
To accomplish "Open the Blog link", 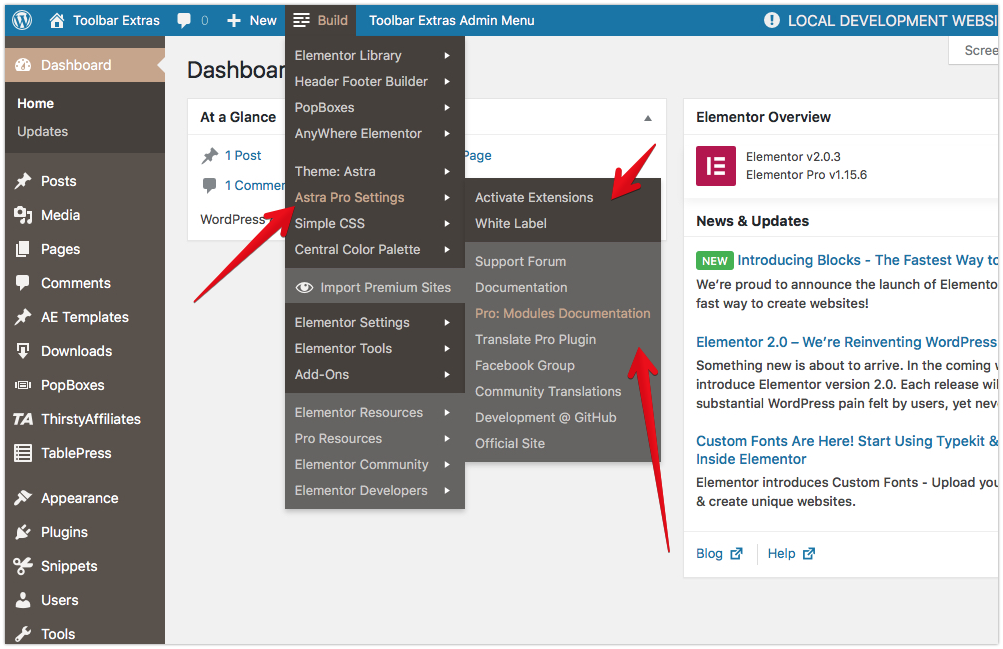I will click(709, 554).
